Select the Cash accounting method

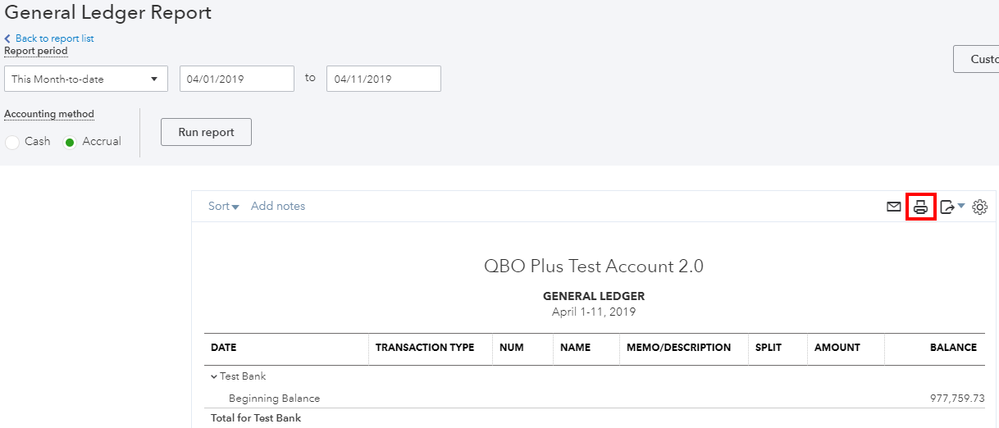13,142
